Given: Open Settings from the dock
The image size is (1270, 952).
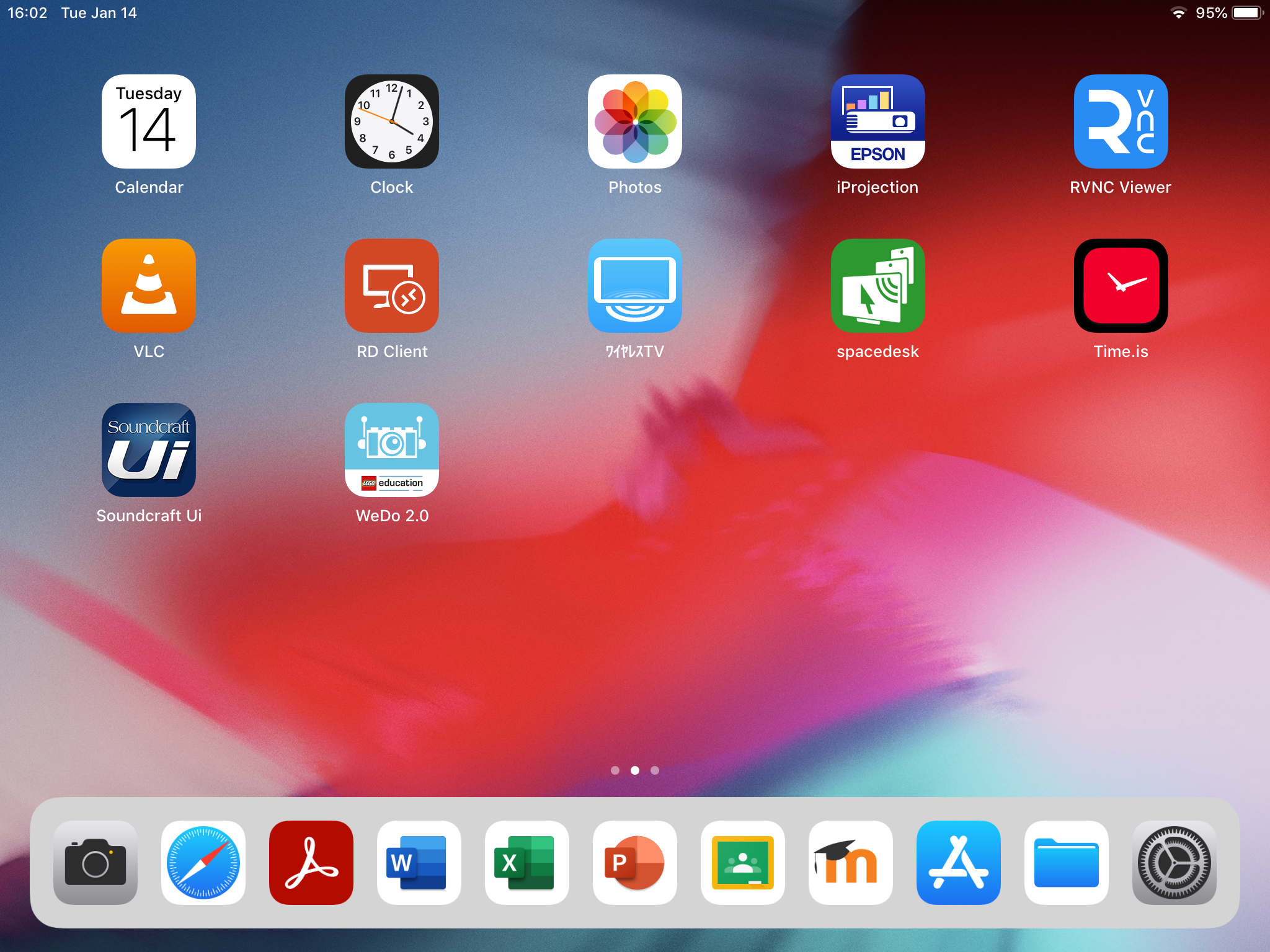Looking at the screenshot, I should pos(1175,863).
